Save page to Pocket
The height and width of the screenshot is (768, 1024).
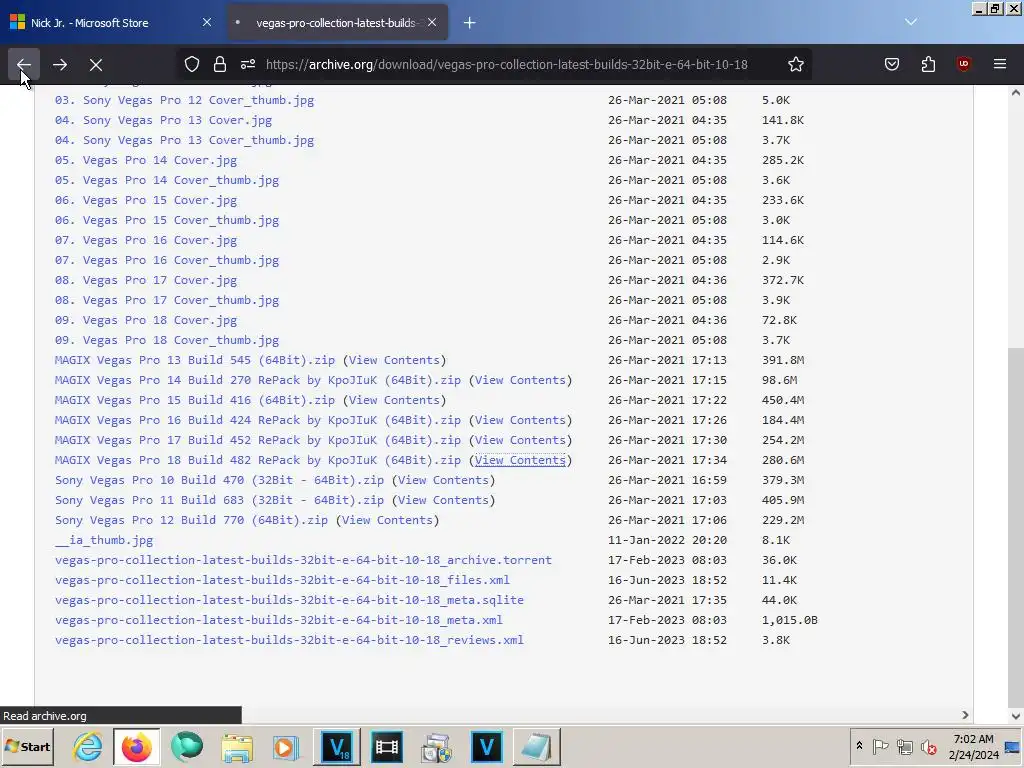click(891, 64)
